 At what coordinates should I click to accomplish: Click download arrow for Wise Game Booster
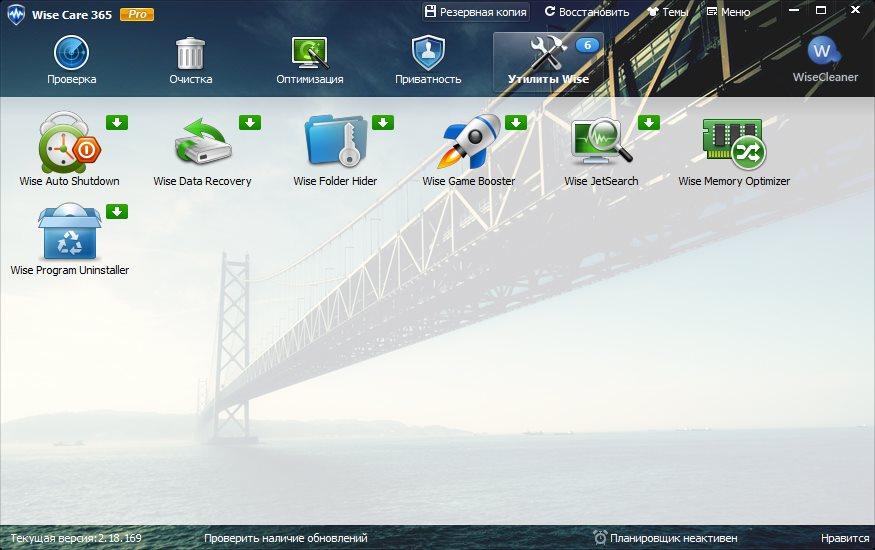[516, 122]
